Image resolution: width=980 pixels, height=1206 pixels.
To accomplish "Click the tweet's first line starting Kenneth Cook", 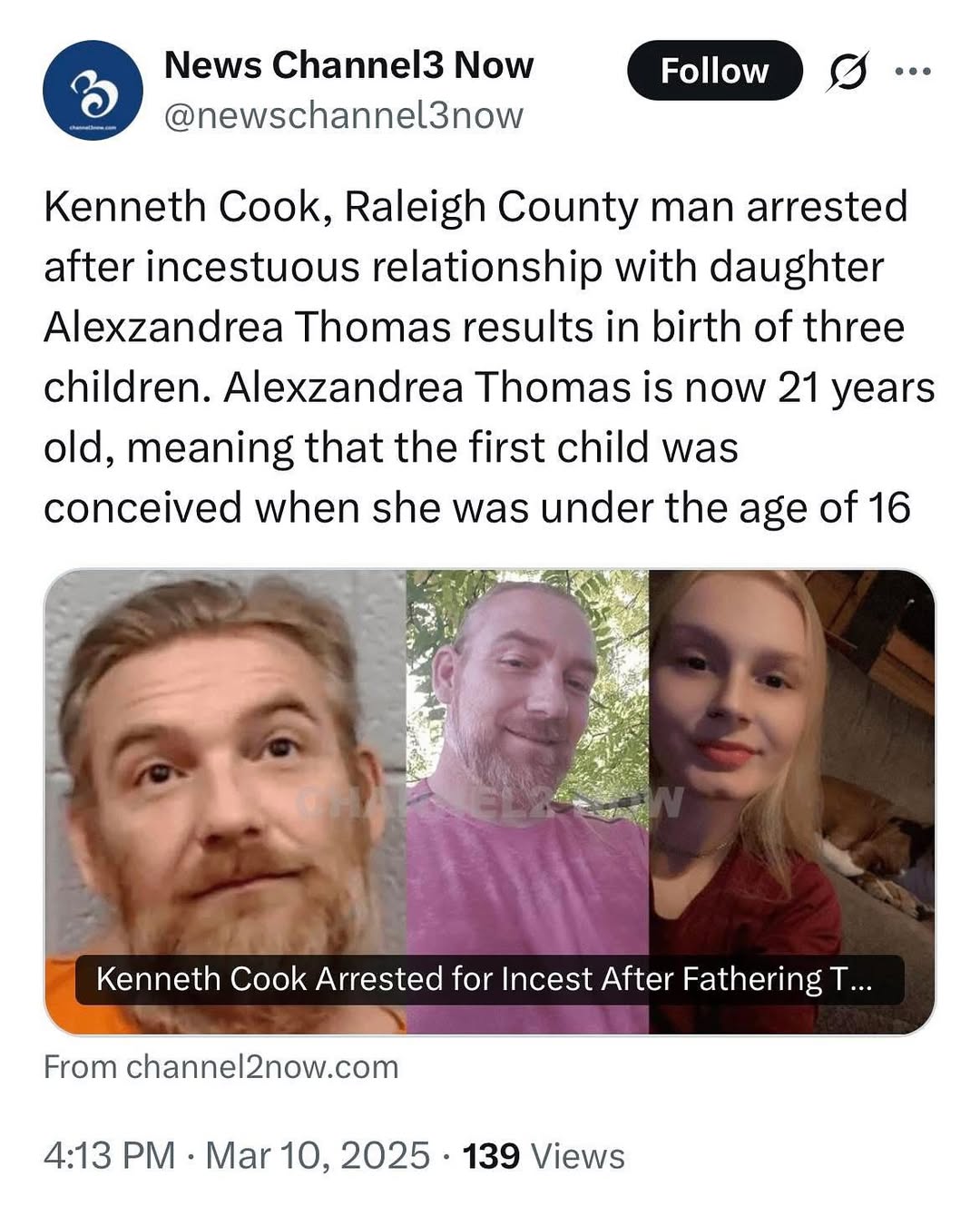I will point(475,207).
